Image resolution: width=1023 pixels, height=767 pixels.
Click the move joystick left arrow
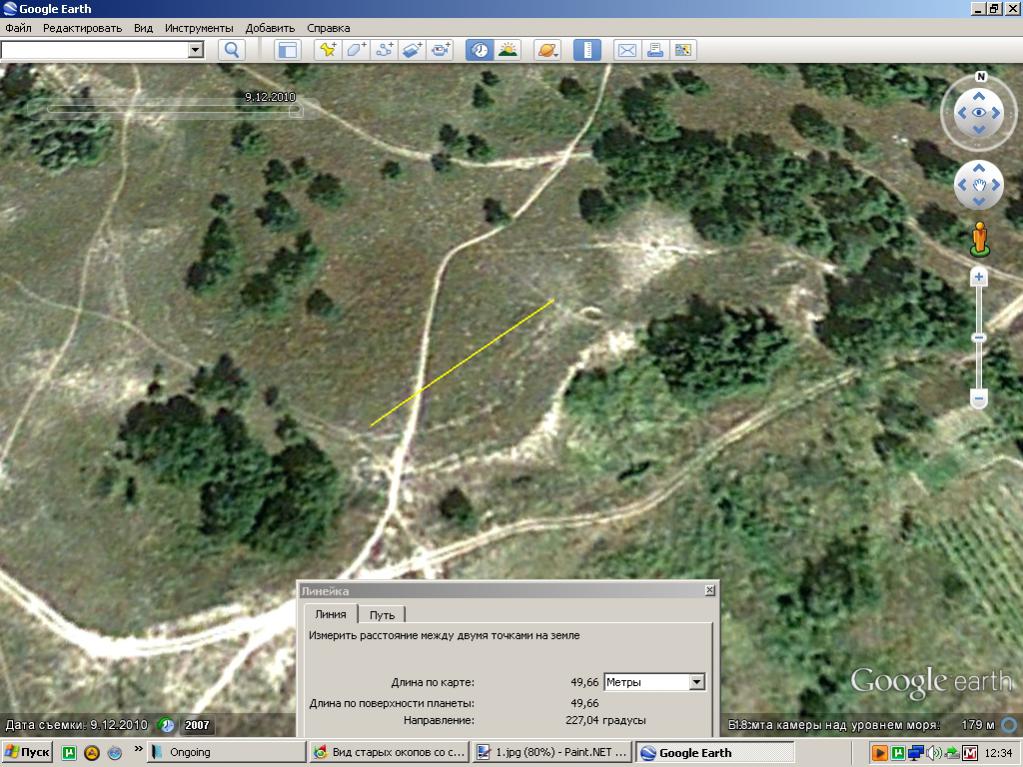[962, 185]
